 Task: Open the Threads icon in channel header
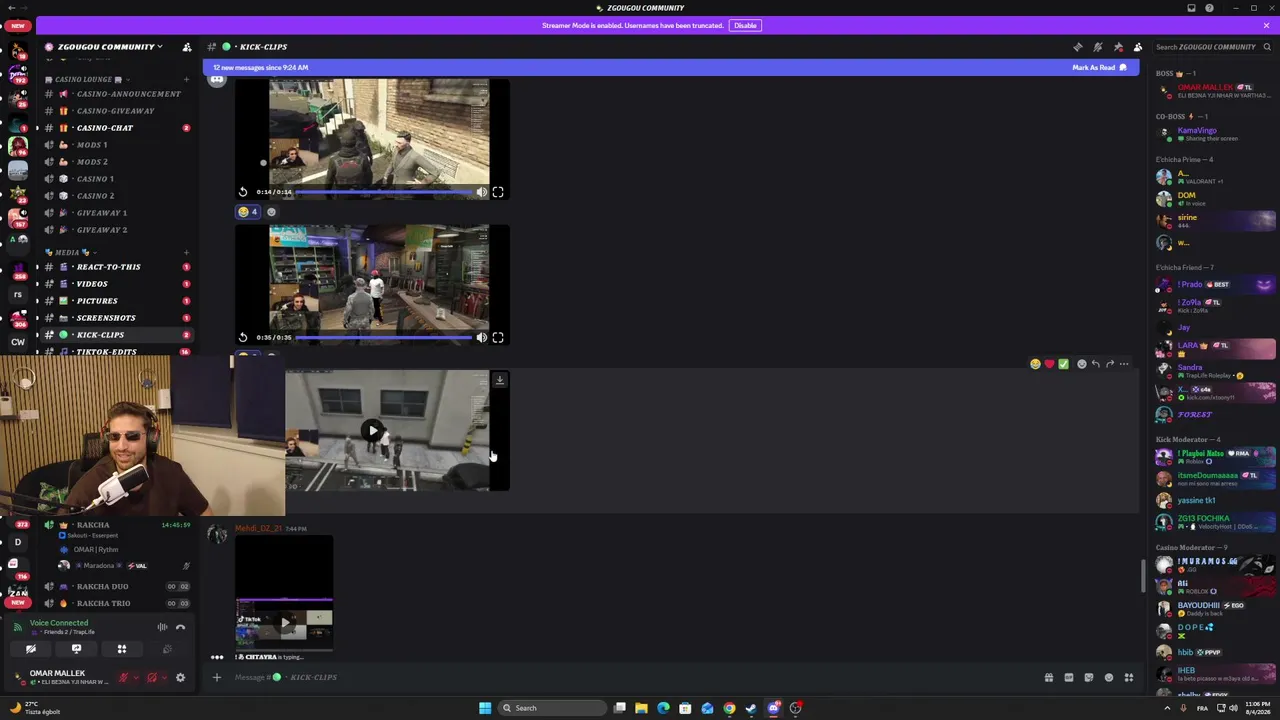click(x=1078, y=47)
